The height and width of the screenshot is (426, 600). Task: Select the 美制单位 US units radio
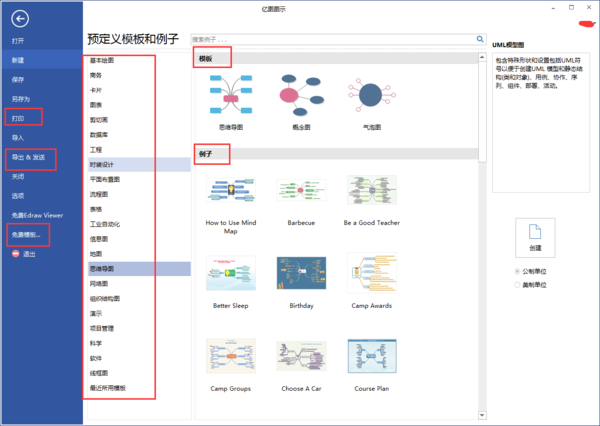click(x=517, y=285)
